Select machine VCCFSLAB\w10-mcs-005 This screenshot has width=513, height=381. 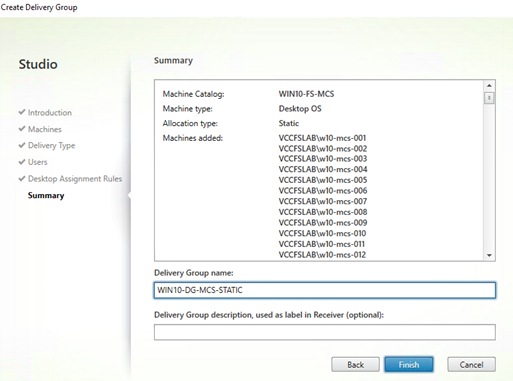click(x=323, y=180)
